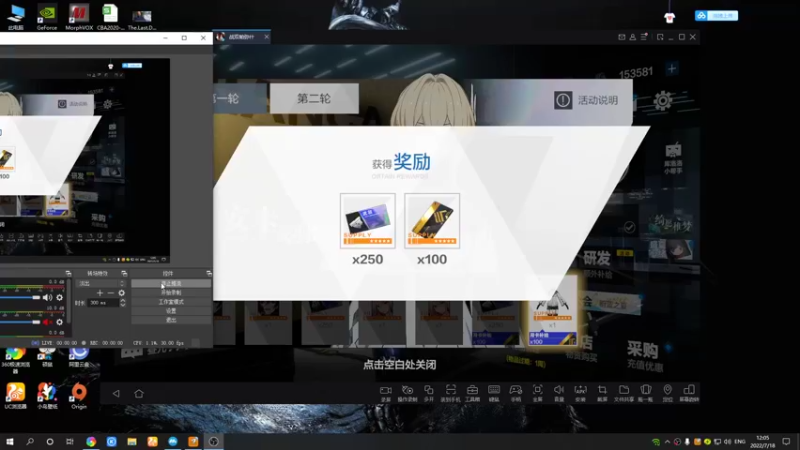Viewport: 800px width, 450px height.
Task: Click the OBS start recording (开始录制) button
Action: click(171, 292)
